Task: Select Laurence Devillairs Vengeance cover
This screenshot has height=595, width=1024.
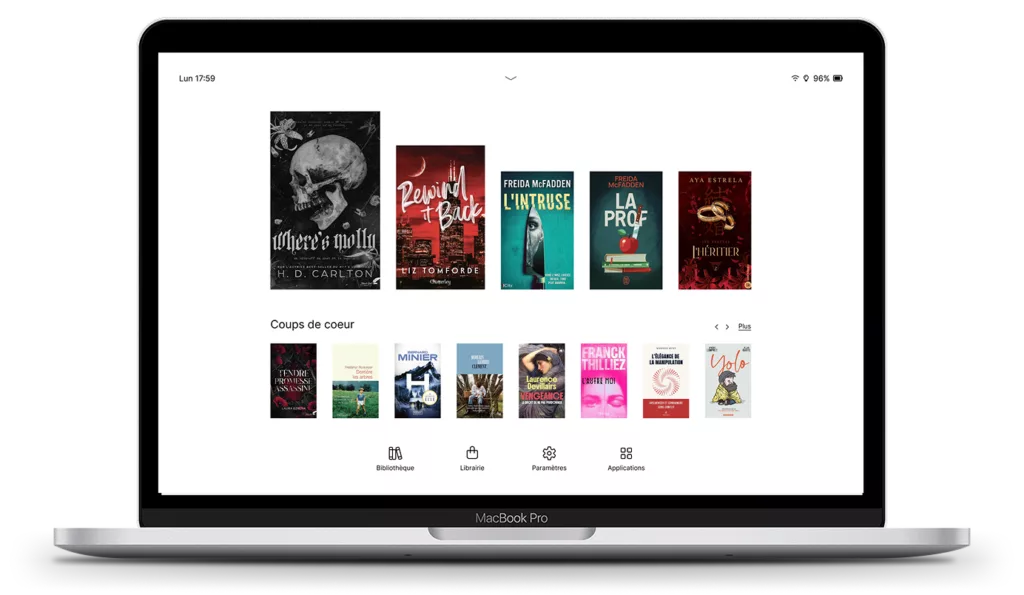Action: (x=542, y=381)
